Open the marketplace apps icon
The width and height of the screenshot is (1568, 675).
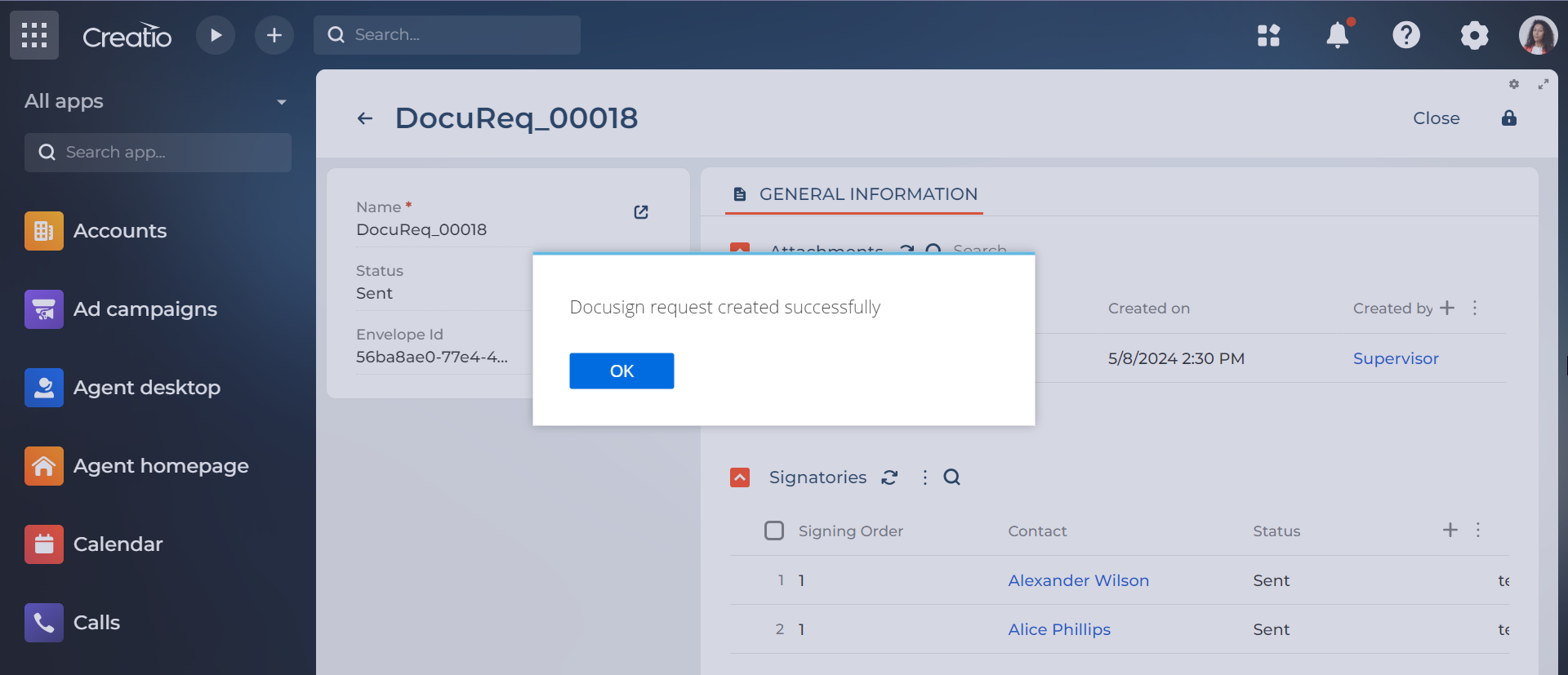[1268, 35]
